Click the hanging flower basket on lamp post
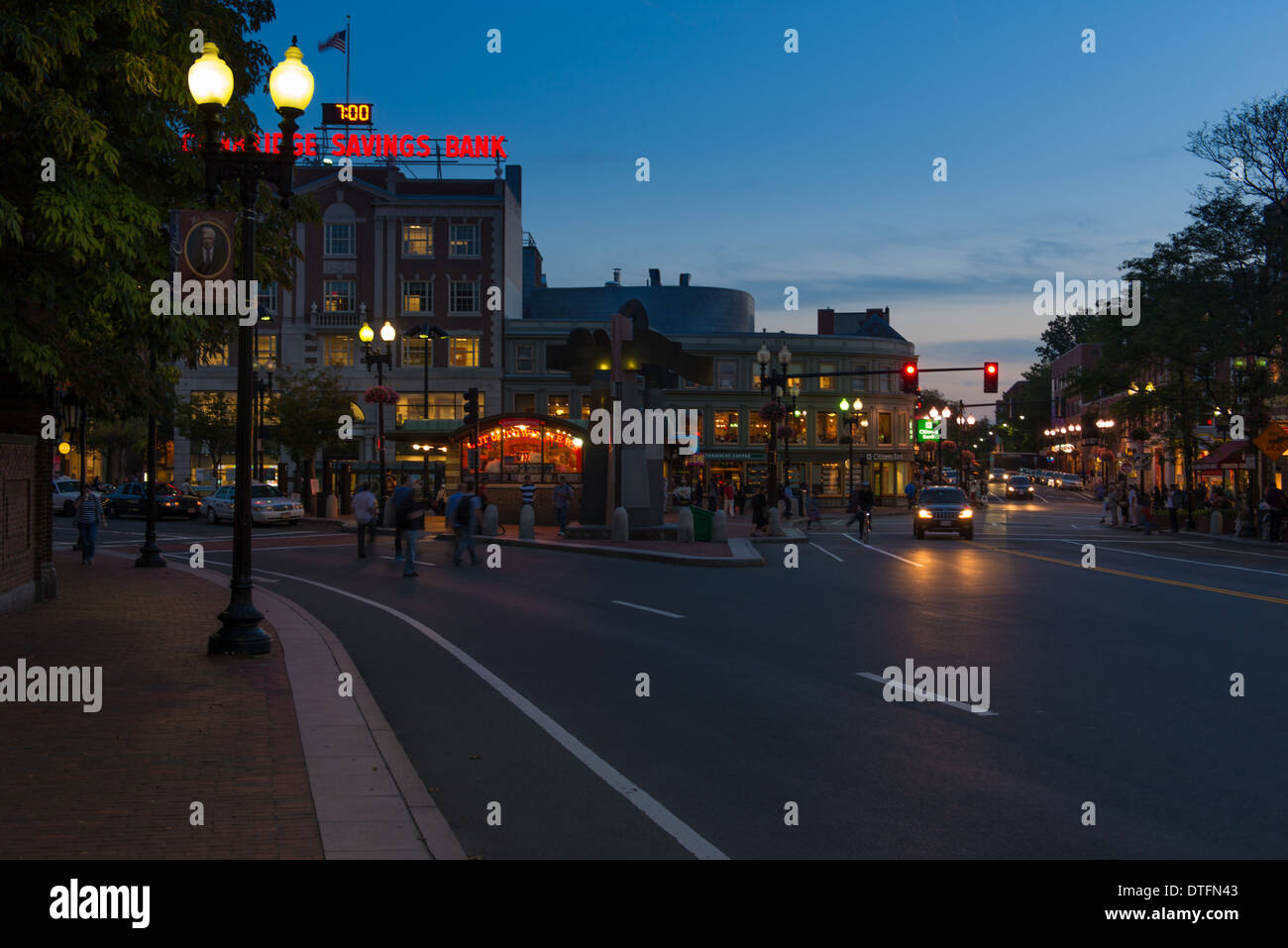 click(380, 394)
